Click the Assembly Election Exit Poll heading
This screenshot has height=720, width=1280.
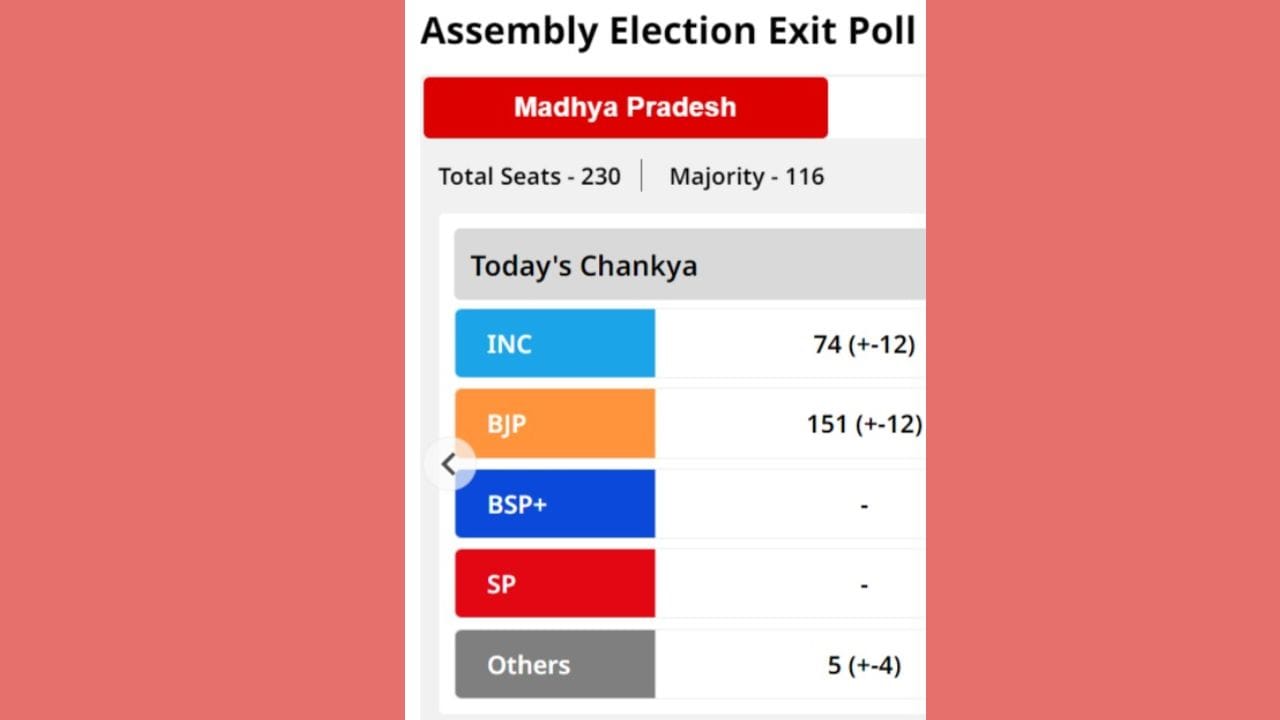coord(668,31)
